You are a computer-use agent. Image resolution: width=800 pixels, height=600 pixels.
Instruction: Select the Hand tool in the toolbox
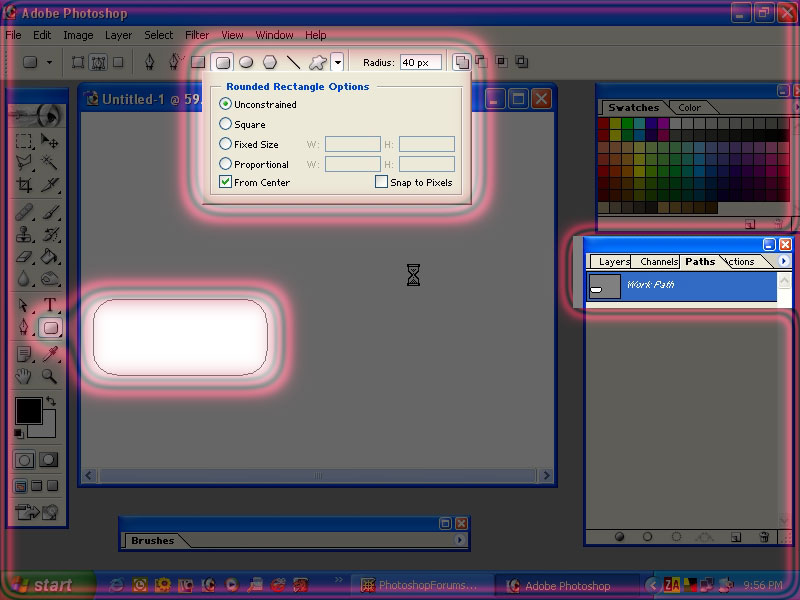click(x=25, y=376)
